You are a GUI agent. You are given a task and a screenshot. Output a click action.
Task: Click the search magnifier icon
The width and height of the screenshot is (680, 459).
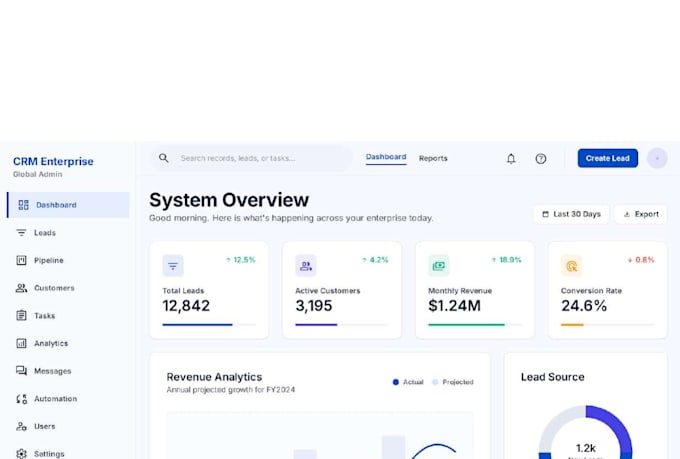[x=163, y=158]
